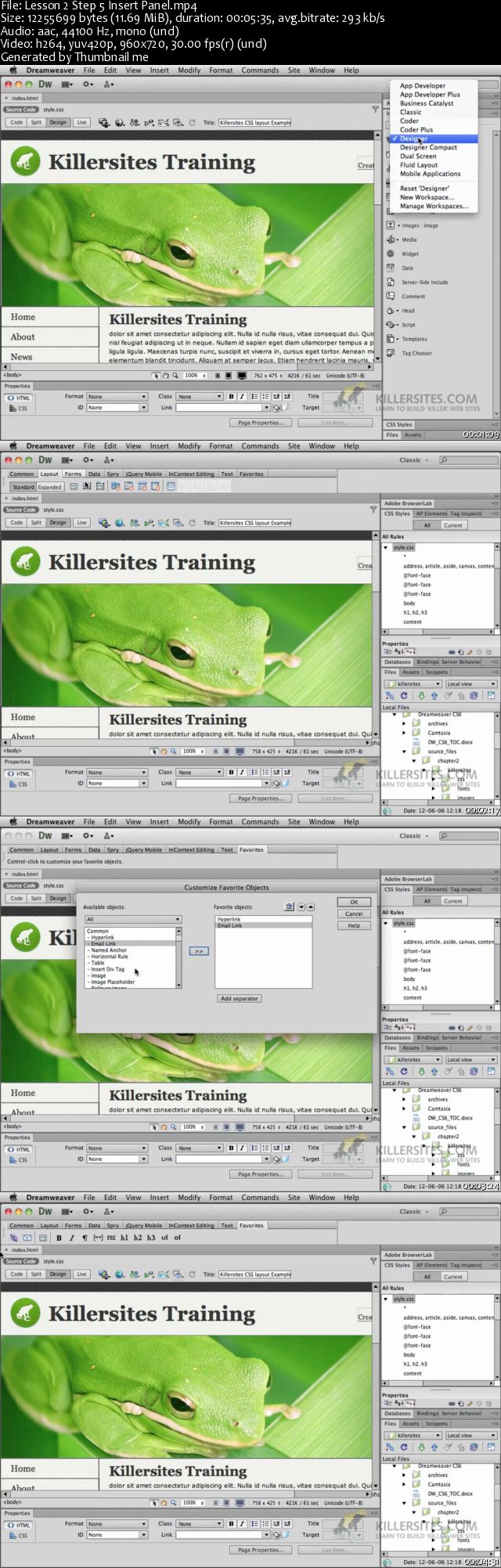Insert Heading 3 with the h3 icon
The image size is (501, 1568).
coord(151,1238)
